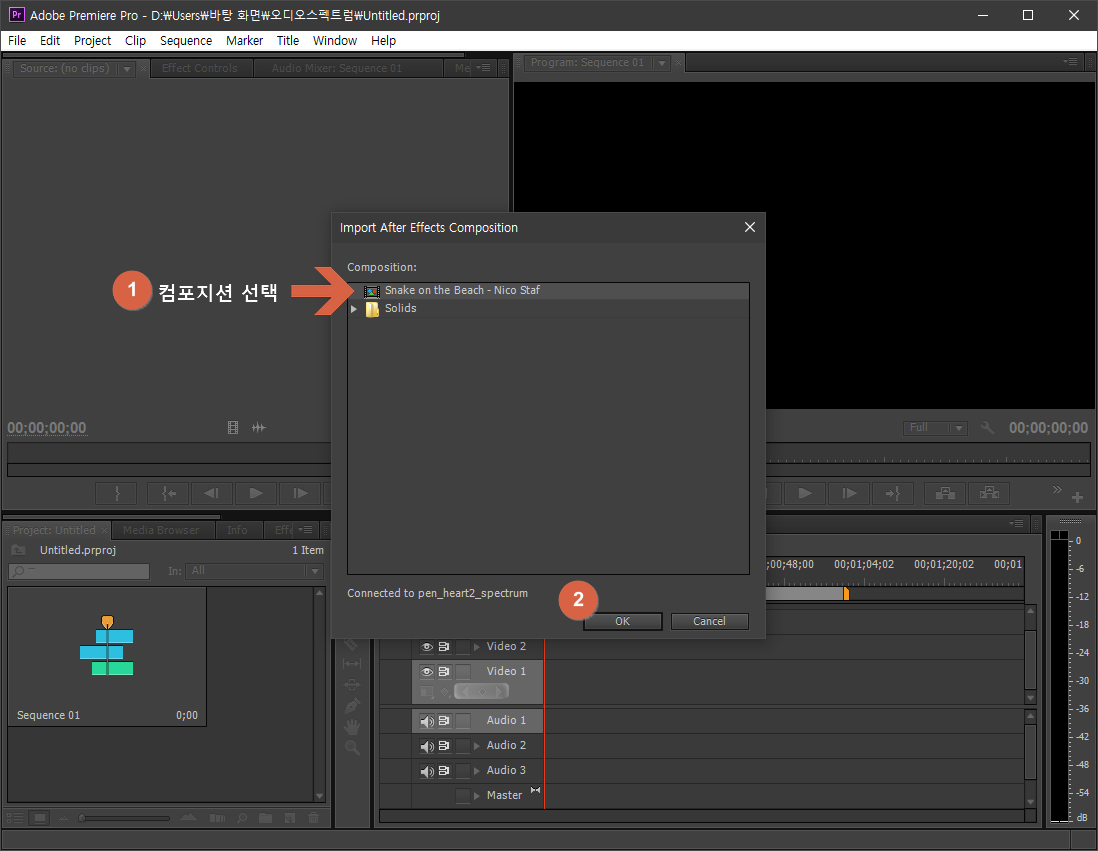Toggle Video 1 track visibility eye

point(426,671)
